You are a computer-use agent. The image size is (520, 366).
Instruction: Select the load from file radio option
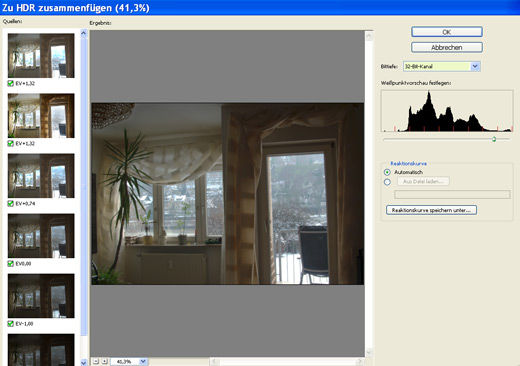[x=387, y=182]
